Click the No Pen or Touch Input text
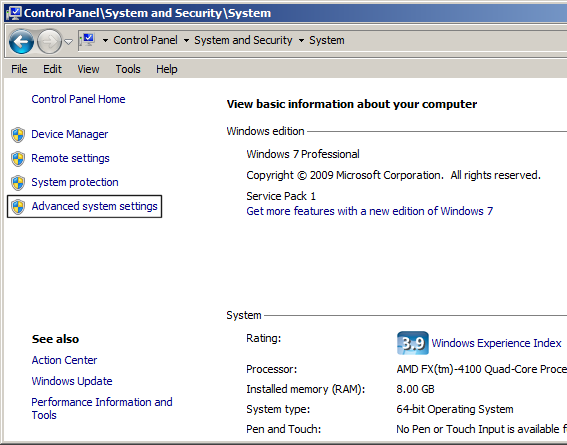This screenshot has width=567, height=445. (x=482, y=429)
